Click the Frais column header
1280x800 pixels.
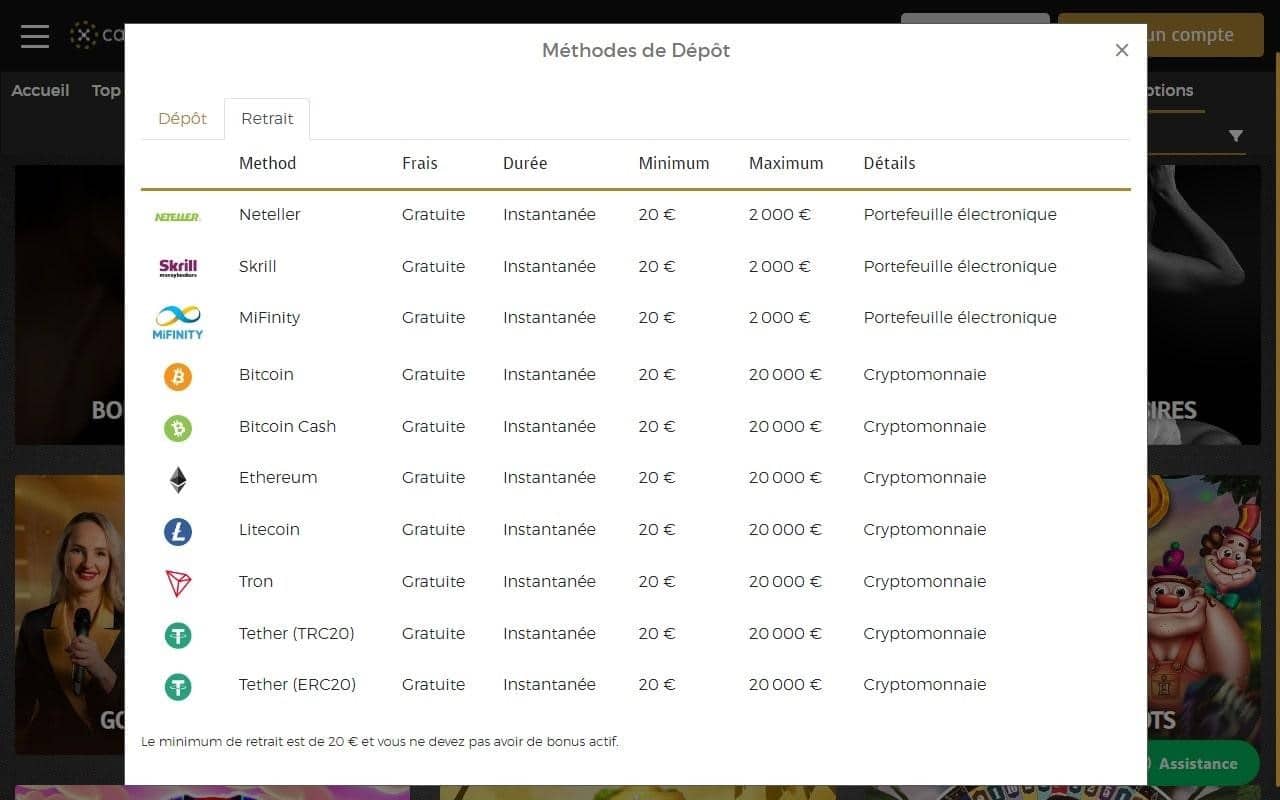point(420,163)
